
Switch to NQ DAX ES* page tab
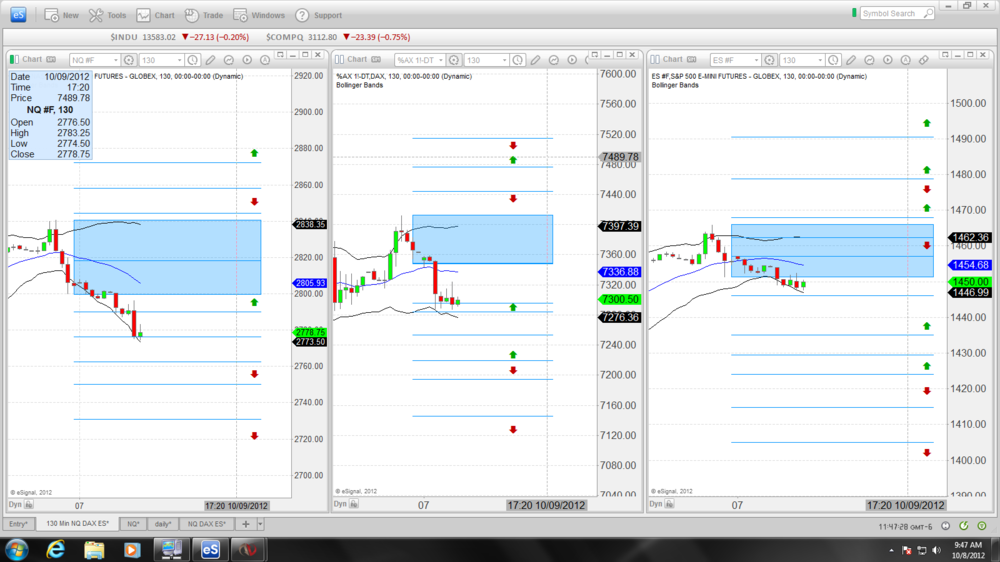click(207, 524)
